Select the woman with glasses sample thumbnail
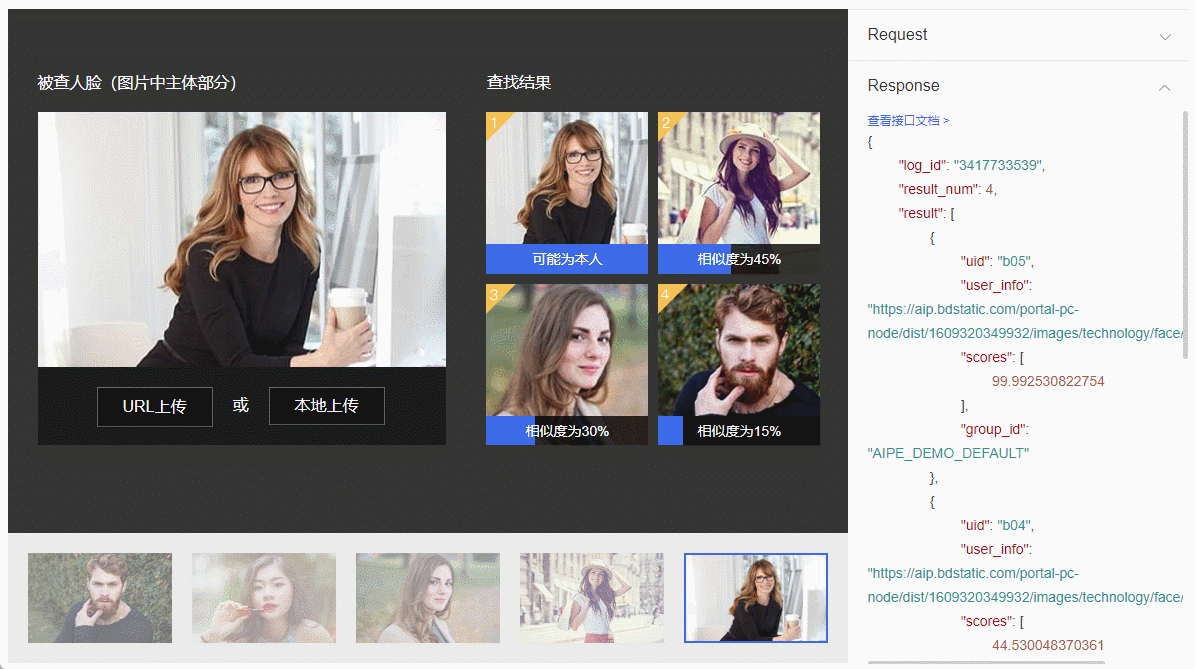Screen dimensions: 1195x669 755,598
